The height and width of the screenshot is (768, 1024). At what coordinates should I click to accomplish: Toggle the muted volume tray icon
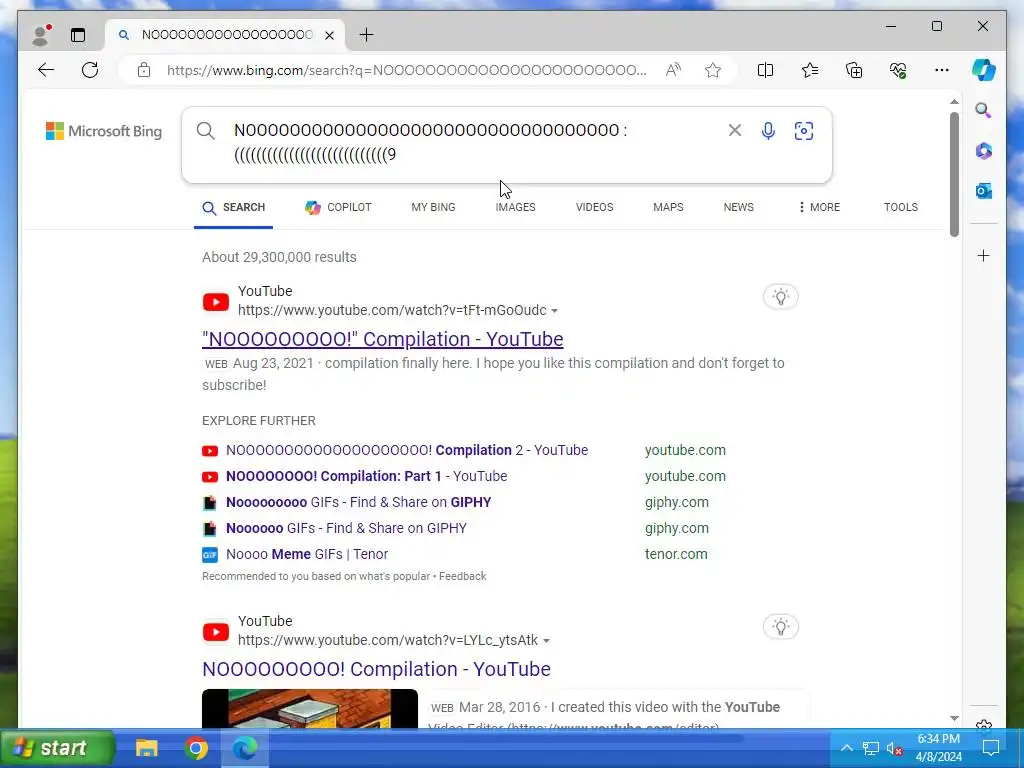[x=894, y=748]
